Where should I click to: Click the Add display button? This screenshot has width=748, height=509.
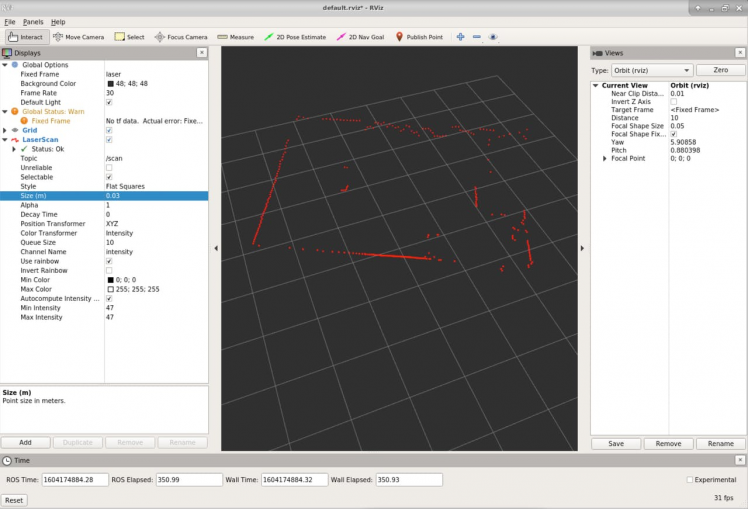(26, 442)
